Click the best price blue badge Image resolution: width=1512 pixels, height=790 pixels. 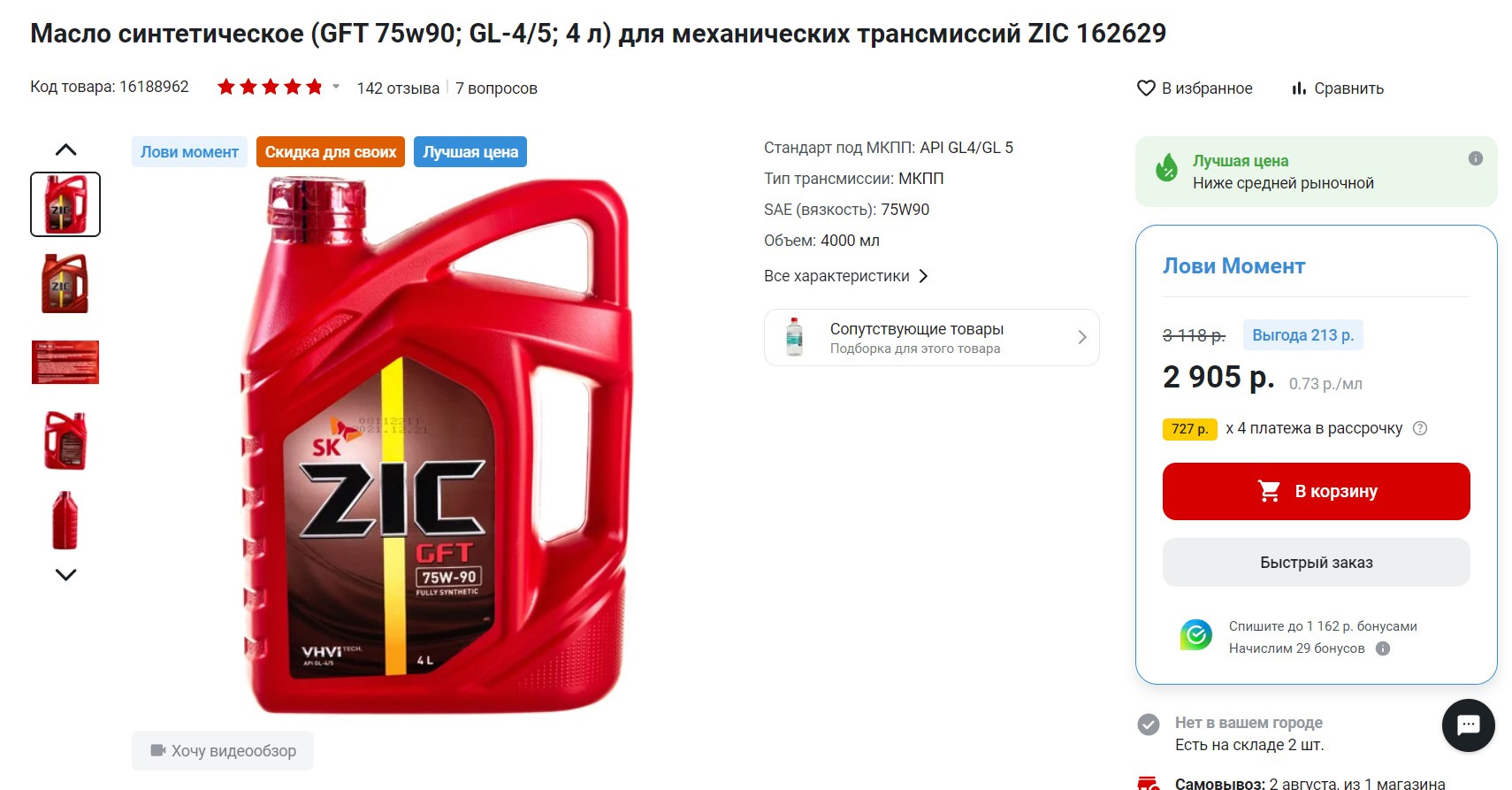click(x=470, y=152)
